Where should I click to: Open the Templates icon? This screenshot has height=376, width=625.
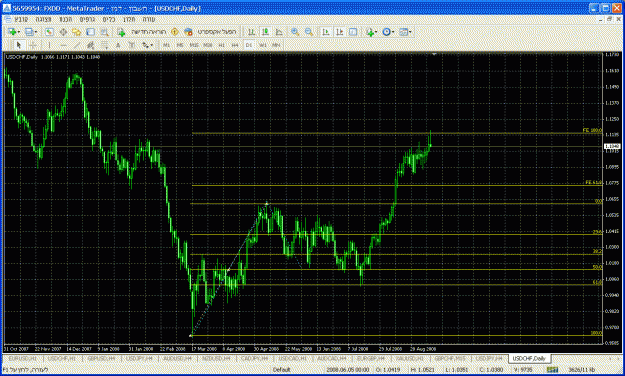[403, 32]
